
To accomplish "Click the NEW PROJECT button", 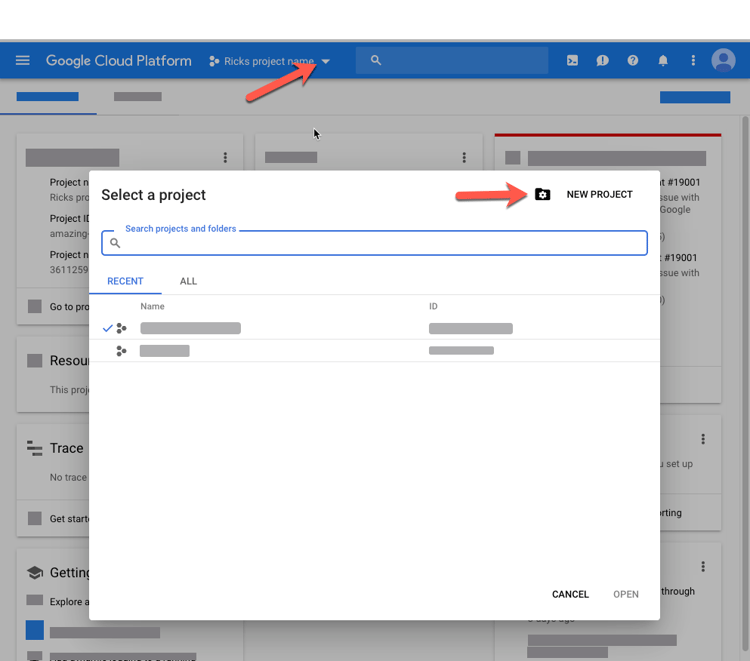I will click(x=599, y=195).
